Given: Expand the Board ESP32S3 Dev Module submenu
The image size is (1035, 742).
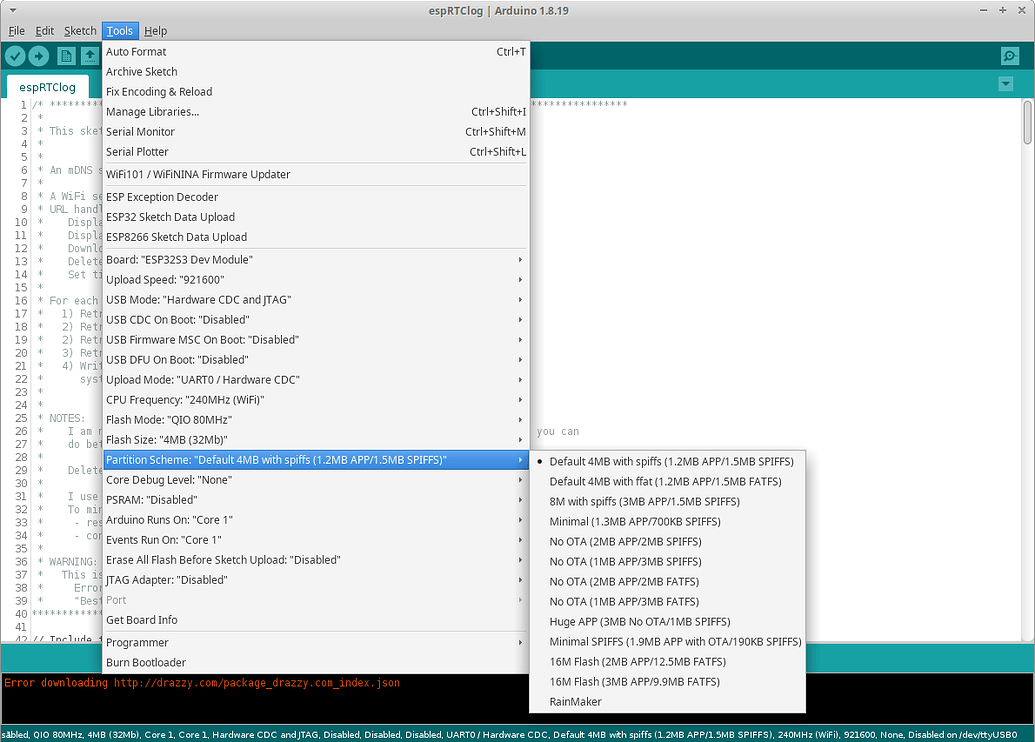Looking at the screenshot, I should (316, 259).
